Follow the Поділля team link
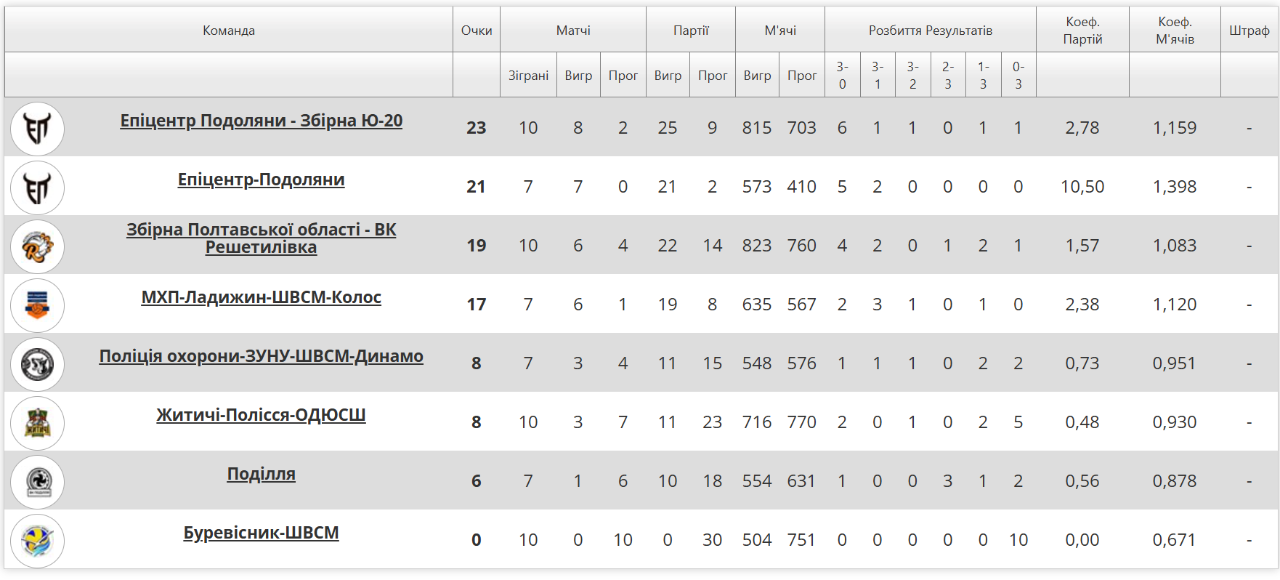 tap(261, 474)
